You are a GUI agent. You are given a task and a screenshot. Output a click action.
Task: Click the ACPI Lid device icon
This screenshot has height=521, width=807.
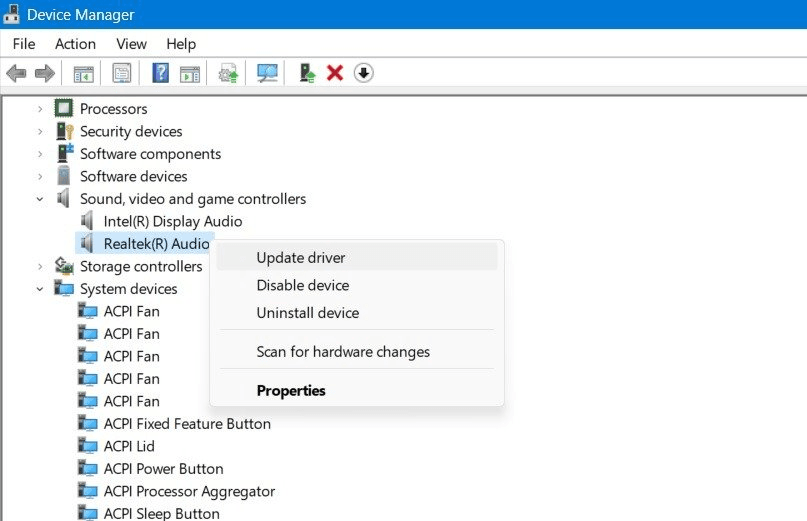(87, 445)
